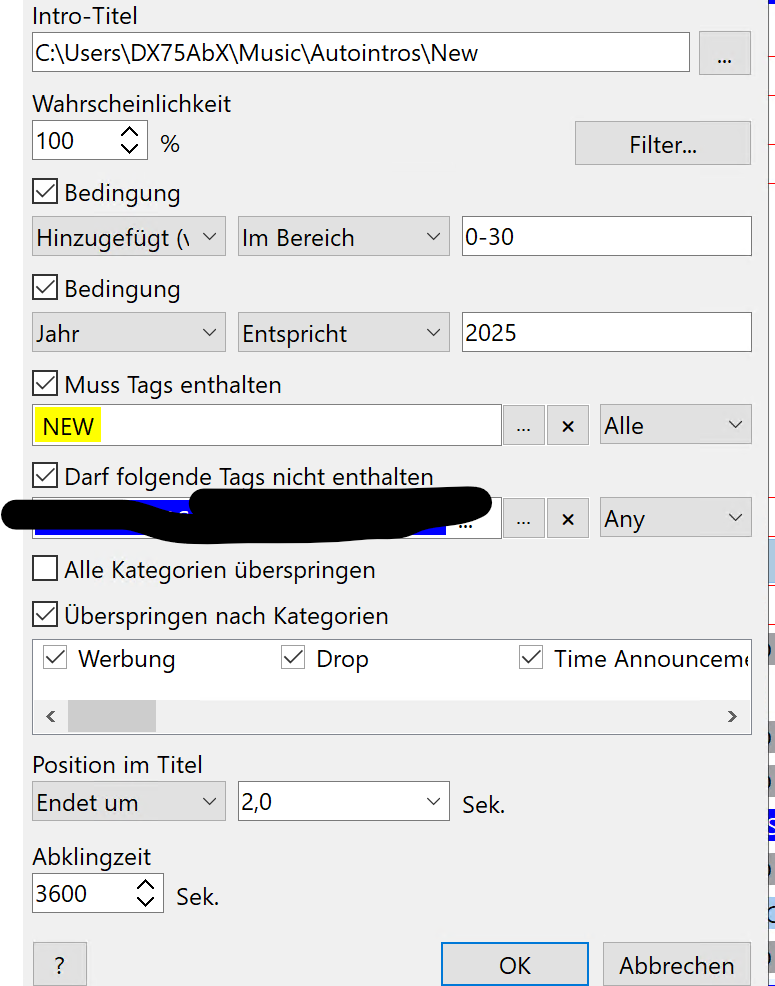775x986 pixels.
Task: Clear the Muss Tags field with x button
Action: tap(567, 426)
